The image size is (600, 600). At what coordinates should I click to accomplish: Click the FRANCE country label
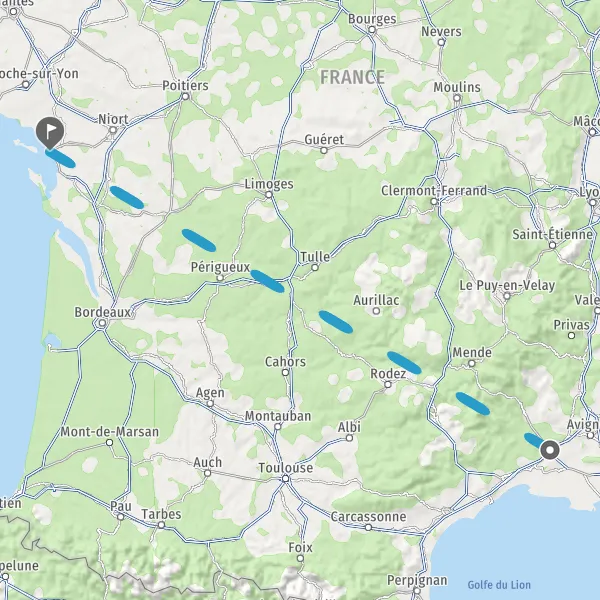[352, 77]
